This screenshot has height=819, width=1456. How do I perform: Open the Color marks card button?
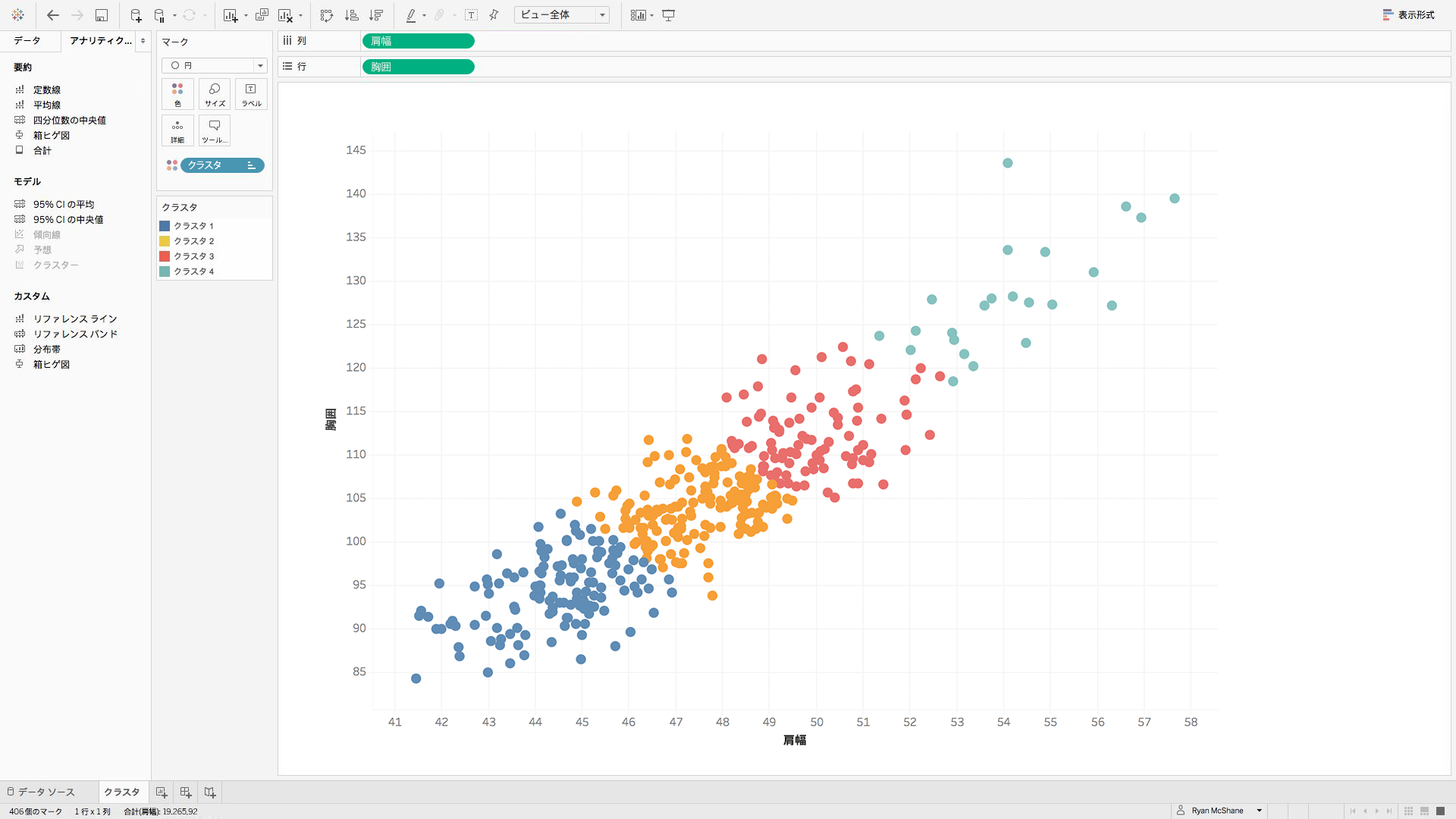(177, 94)
